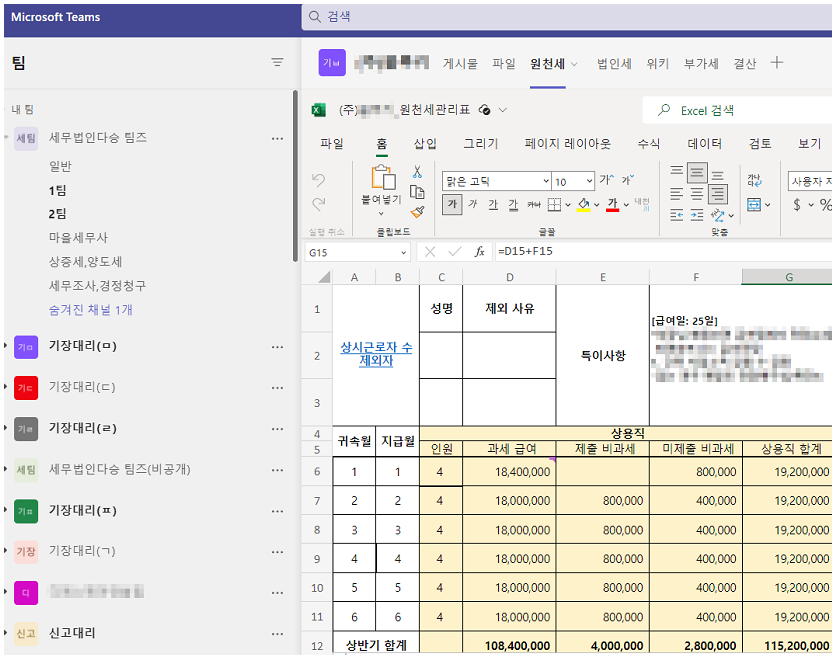
Task: Click the Bottom Align icon
Action: click(718, 175)
